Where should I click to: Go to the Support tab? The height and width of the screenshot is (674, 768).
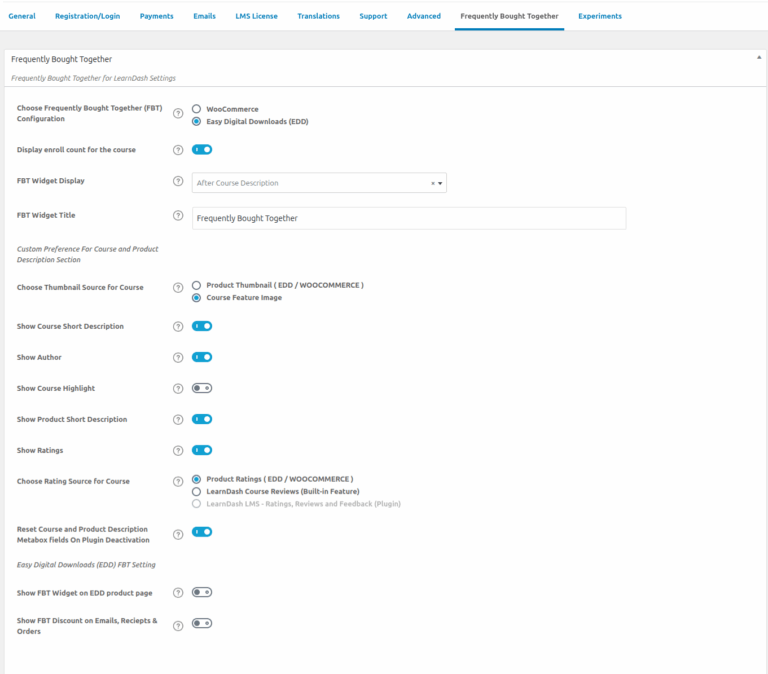[373, 16]
